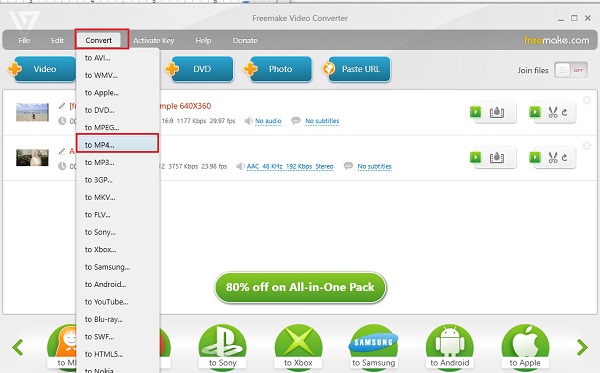Open the Help menu
Viewport: 600px width, 373px height.
coord(203,40)
